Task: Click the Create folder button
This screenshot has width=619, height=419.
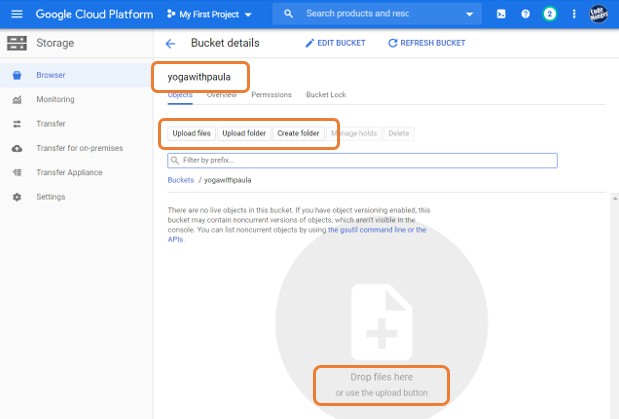Action: coord(298,133)
